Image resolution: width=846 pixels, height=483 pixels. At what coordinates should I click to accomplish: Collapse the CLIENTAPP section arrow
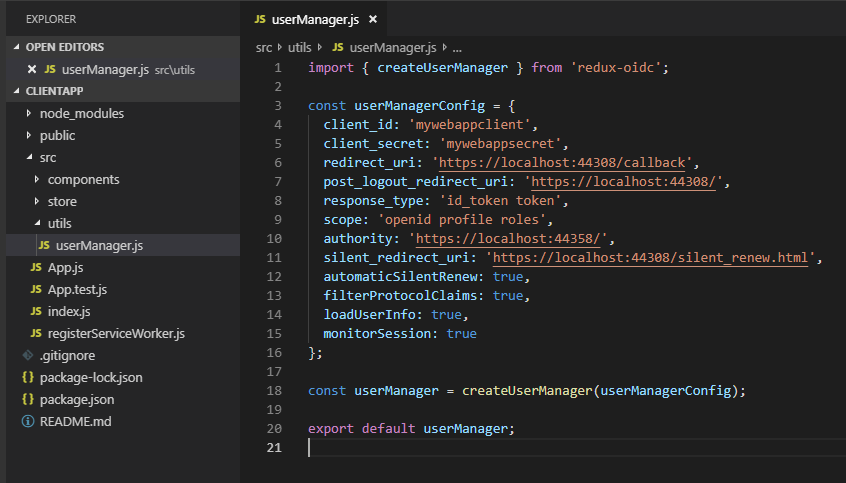click(17, 91)
